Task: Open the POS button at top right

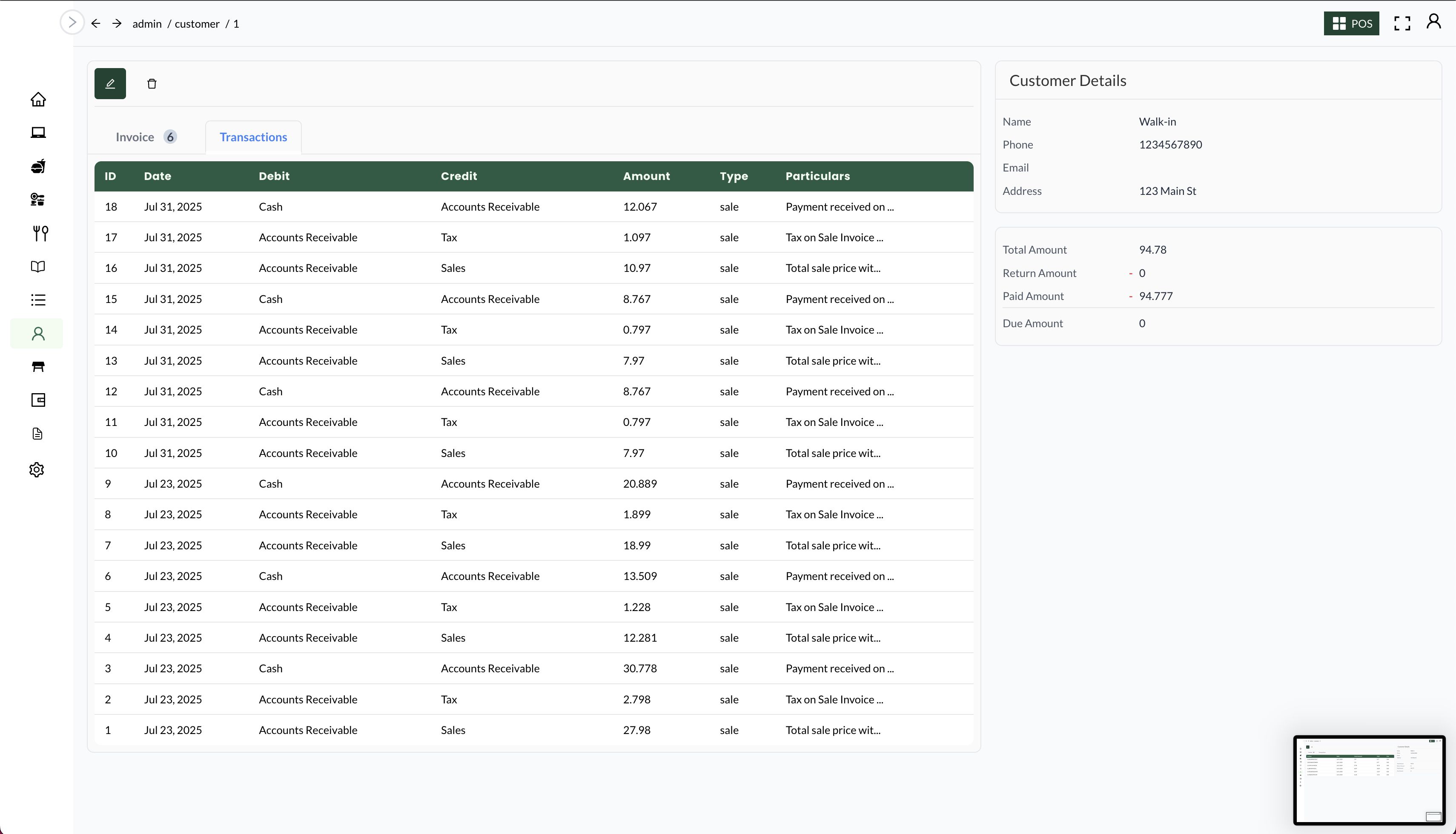Action: click(1350, 23)
